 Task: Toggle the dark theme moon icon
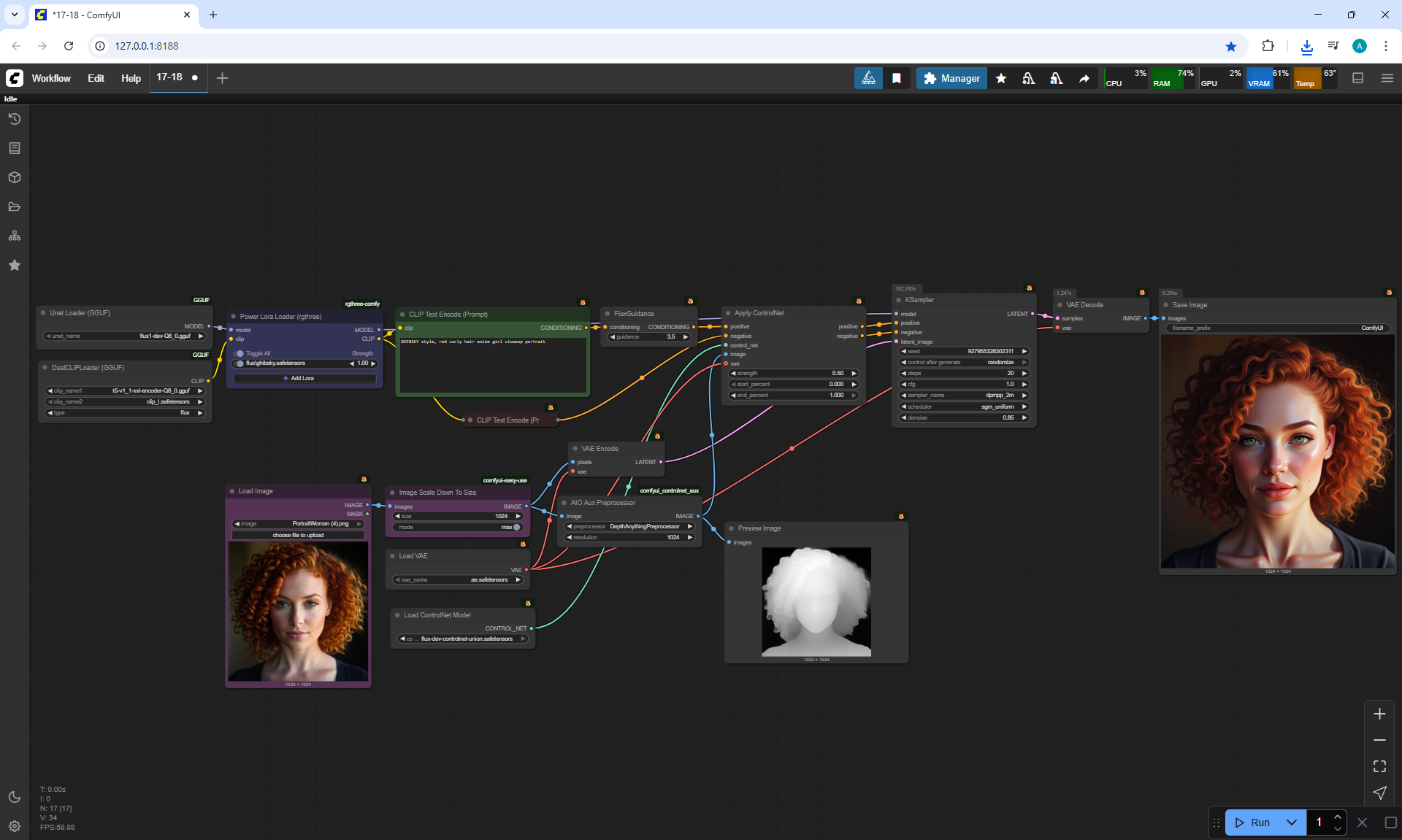(x=14, y=797)
